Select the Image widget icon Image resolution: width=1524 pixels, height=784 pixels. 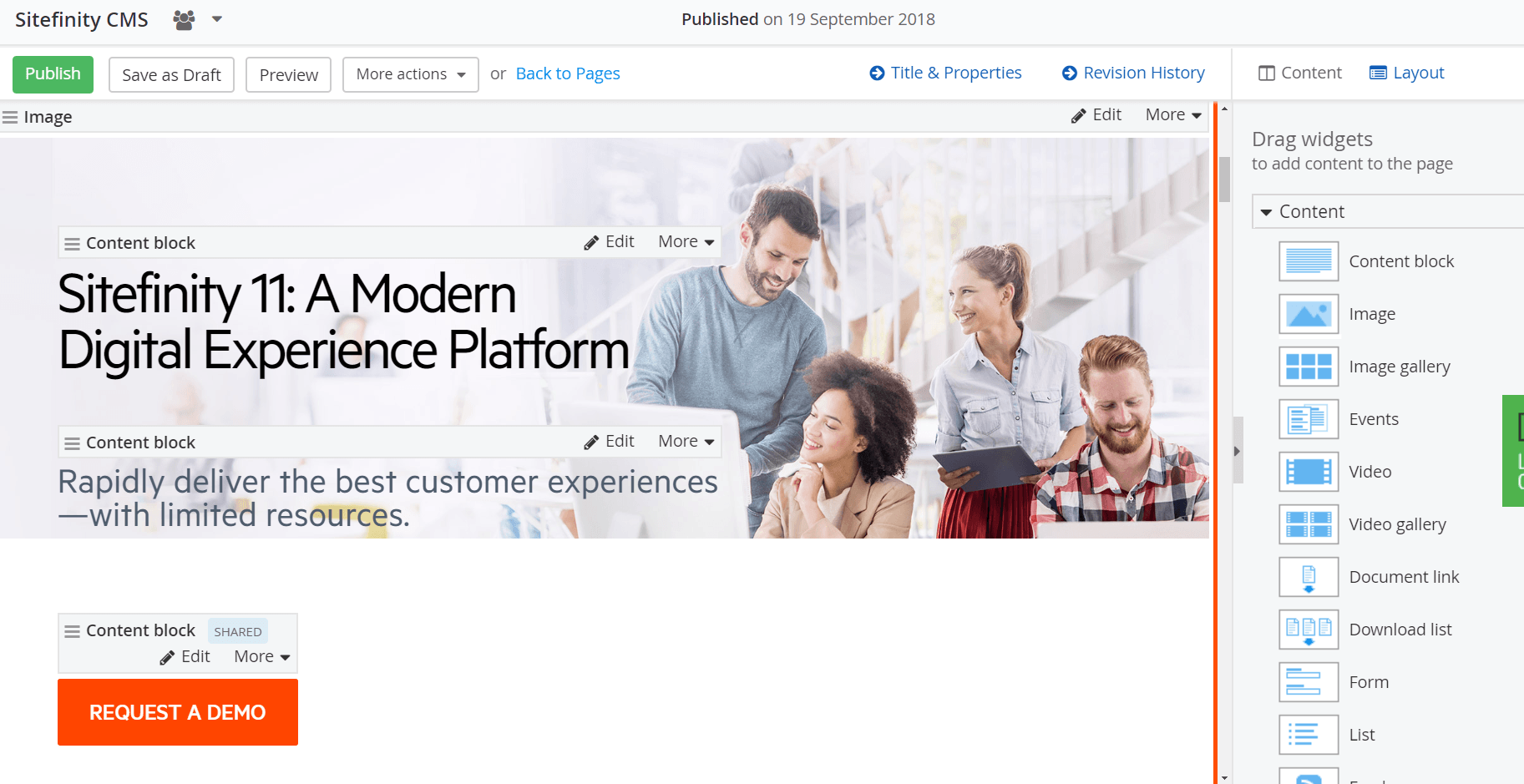1309,314
